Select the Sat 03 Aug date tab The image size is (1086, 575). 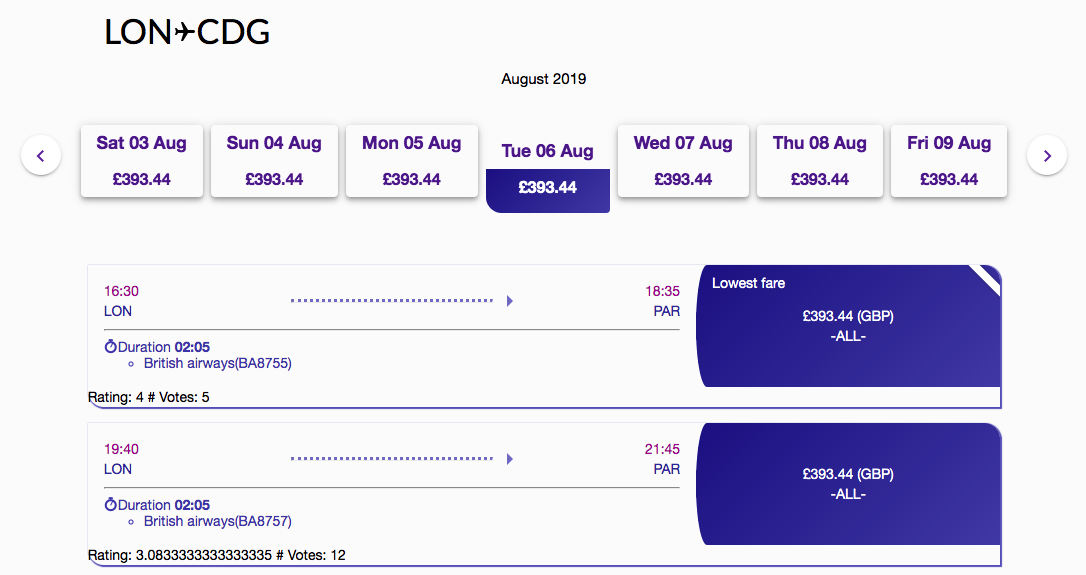[141, 161]
